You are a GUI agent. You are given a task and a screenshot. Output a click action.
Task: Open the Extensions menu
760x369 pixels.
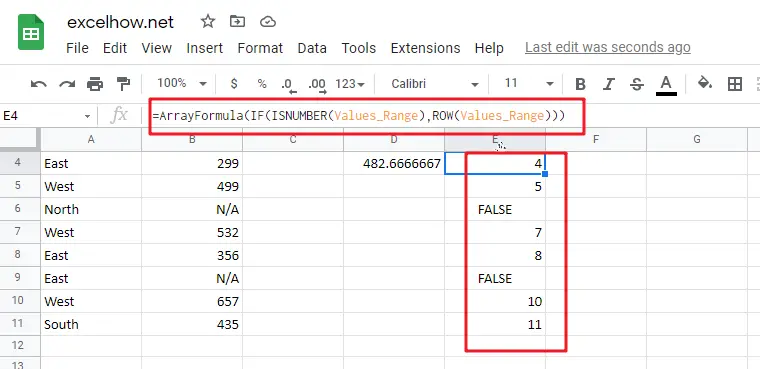pyautogui.click(x=426, y=48)
